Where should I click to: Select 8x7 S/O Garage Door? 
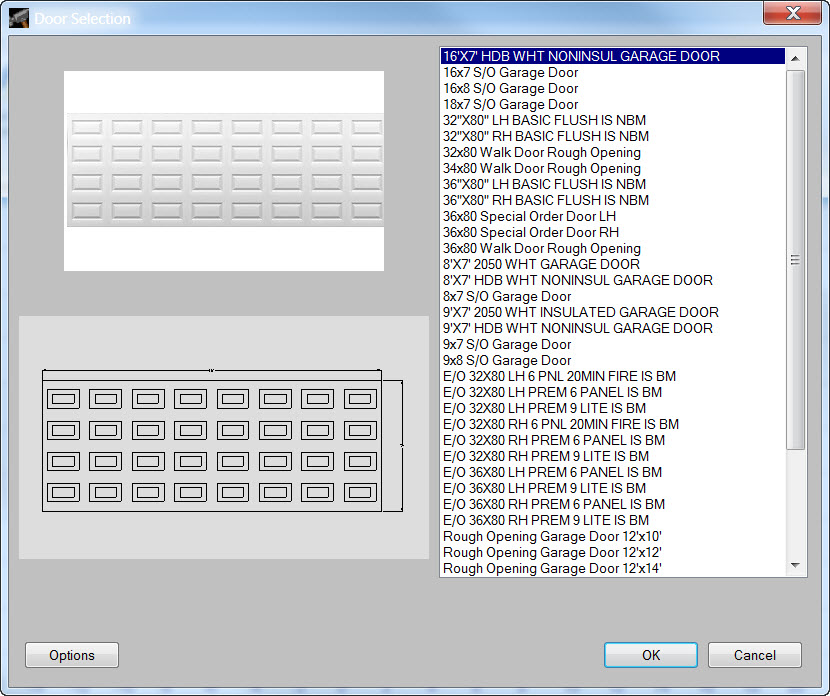click(x=613, y=296)
